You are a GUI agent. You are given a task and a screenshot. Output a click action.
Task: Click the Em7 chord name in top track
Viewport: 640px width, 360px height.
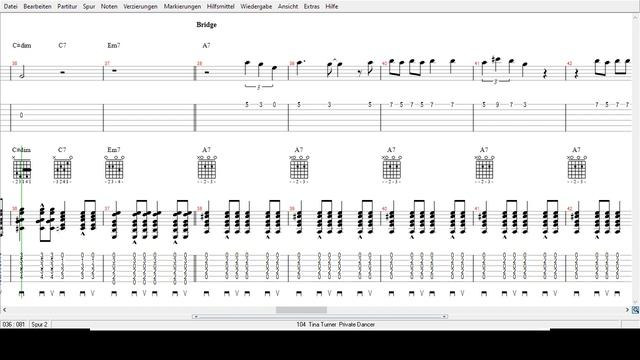click(x=114, y=45)
